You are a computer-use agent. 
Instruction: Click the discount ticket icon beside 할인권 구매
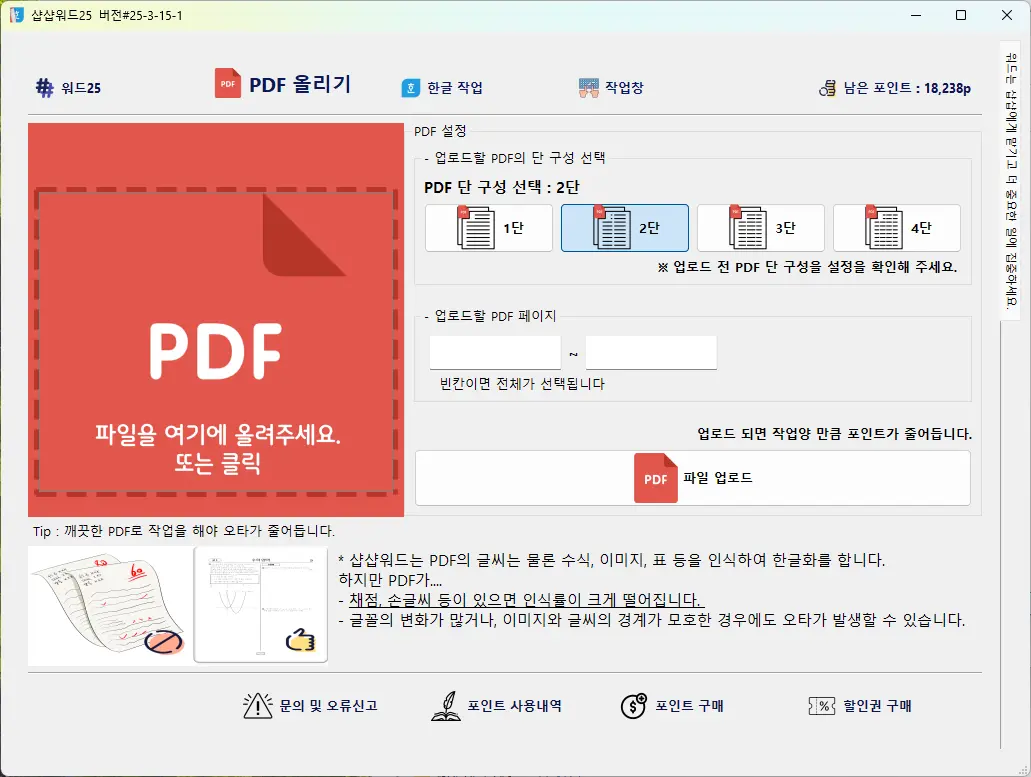point(820,706)
